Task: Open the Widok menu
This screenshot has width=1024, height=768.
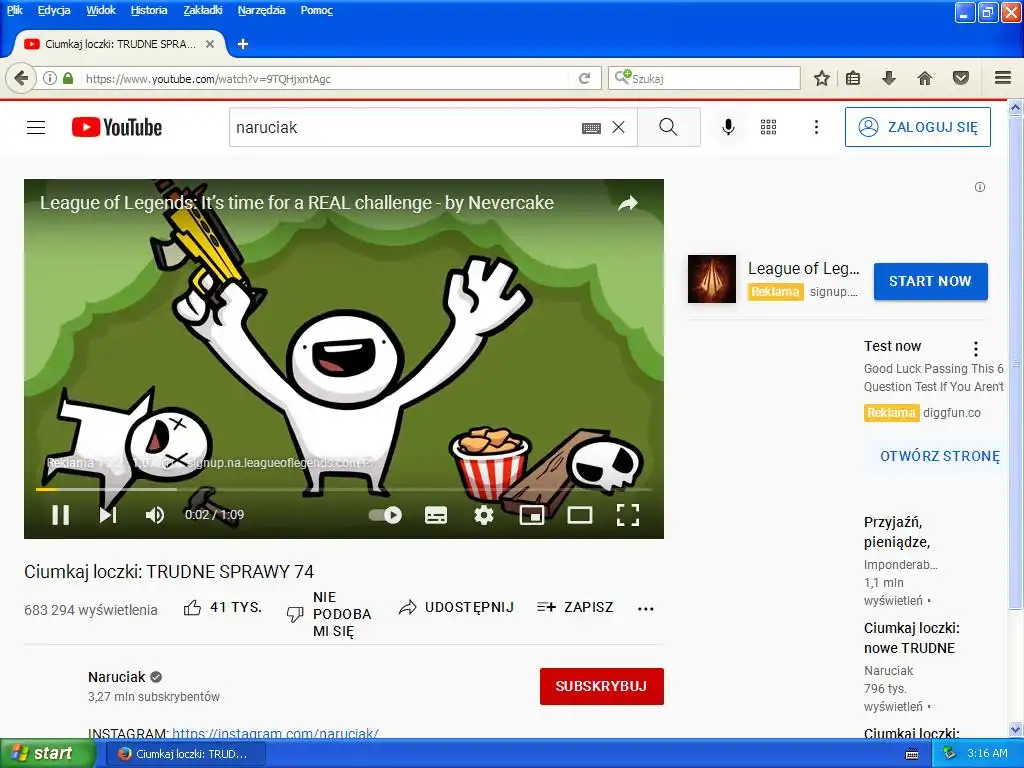Action: coord(101,10)
